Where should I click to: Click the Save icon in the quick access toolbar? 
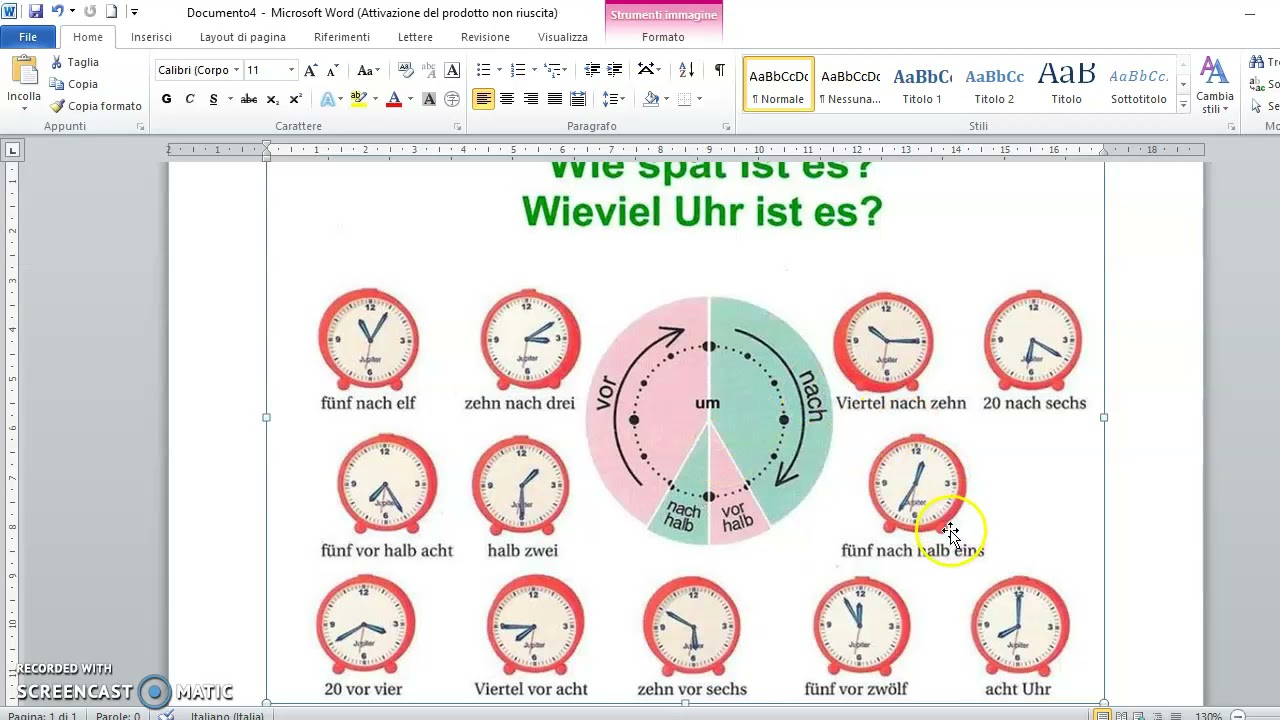click(x=36, y=12)
